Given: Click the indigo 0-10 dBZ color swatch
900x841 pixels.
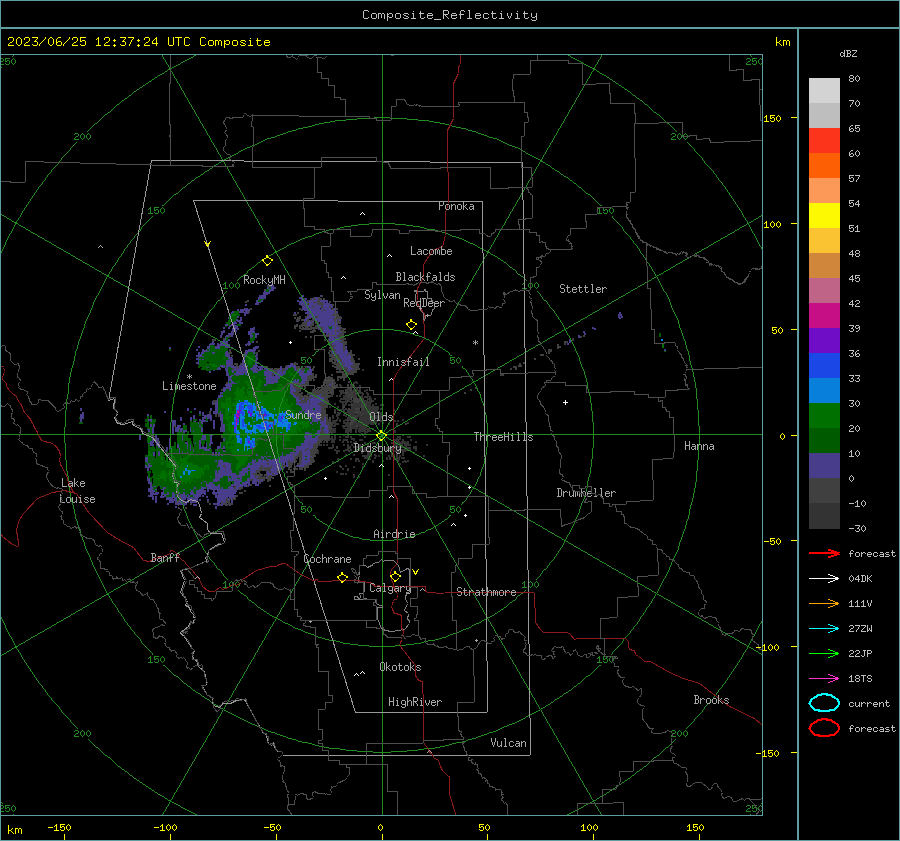Looking at the screenshot, I should [x=824, y=466].
